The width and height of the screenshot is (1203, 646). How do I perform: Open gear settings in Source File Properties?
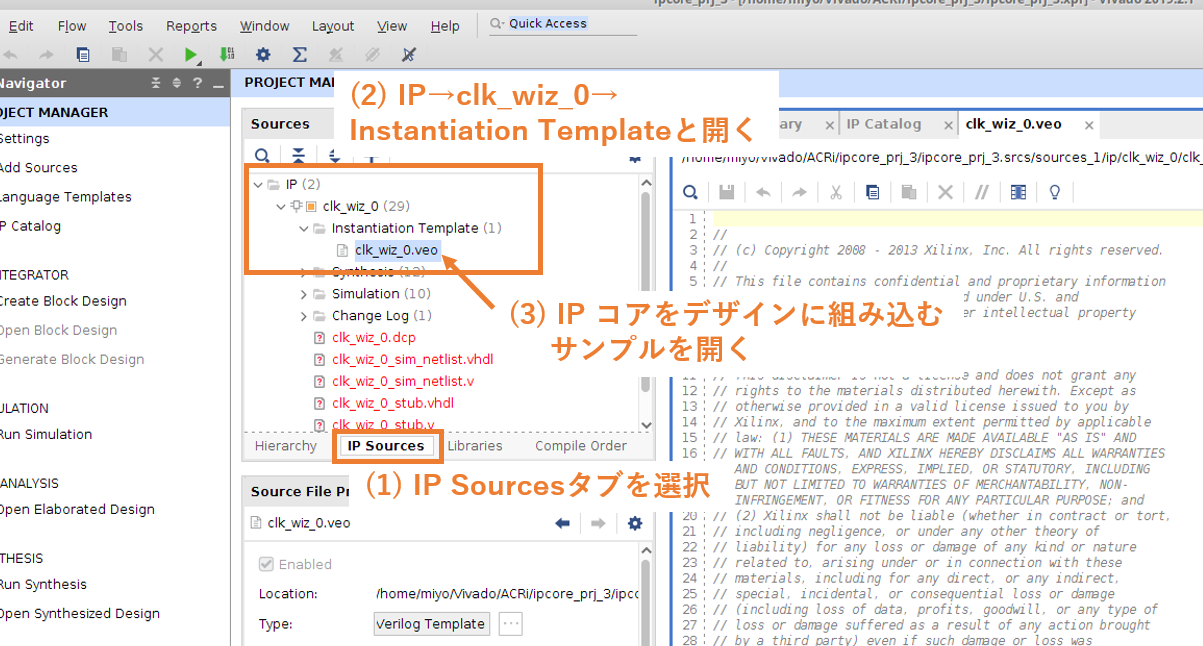click(x=634, y=523)
